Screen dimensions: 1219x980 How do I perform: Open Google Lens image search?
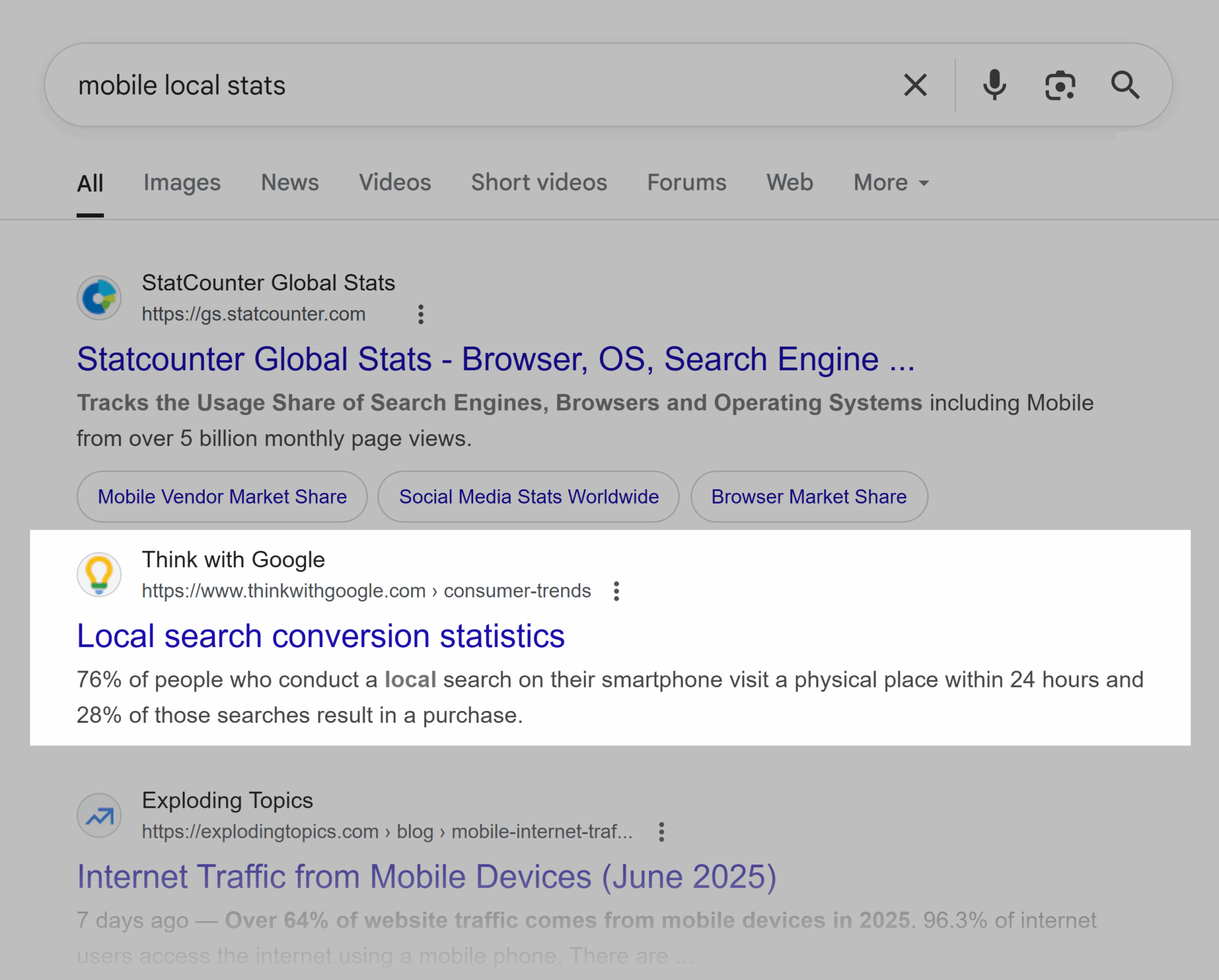pos(1060,85)
